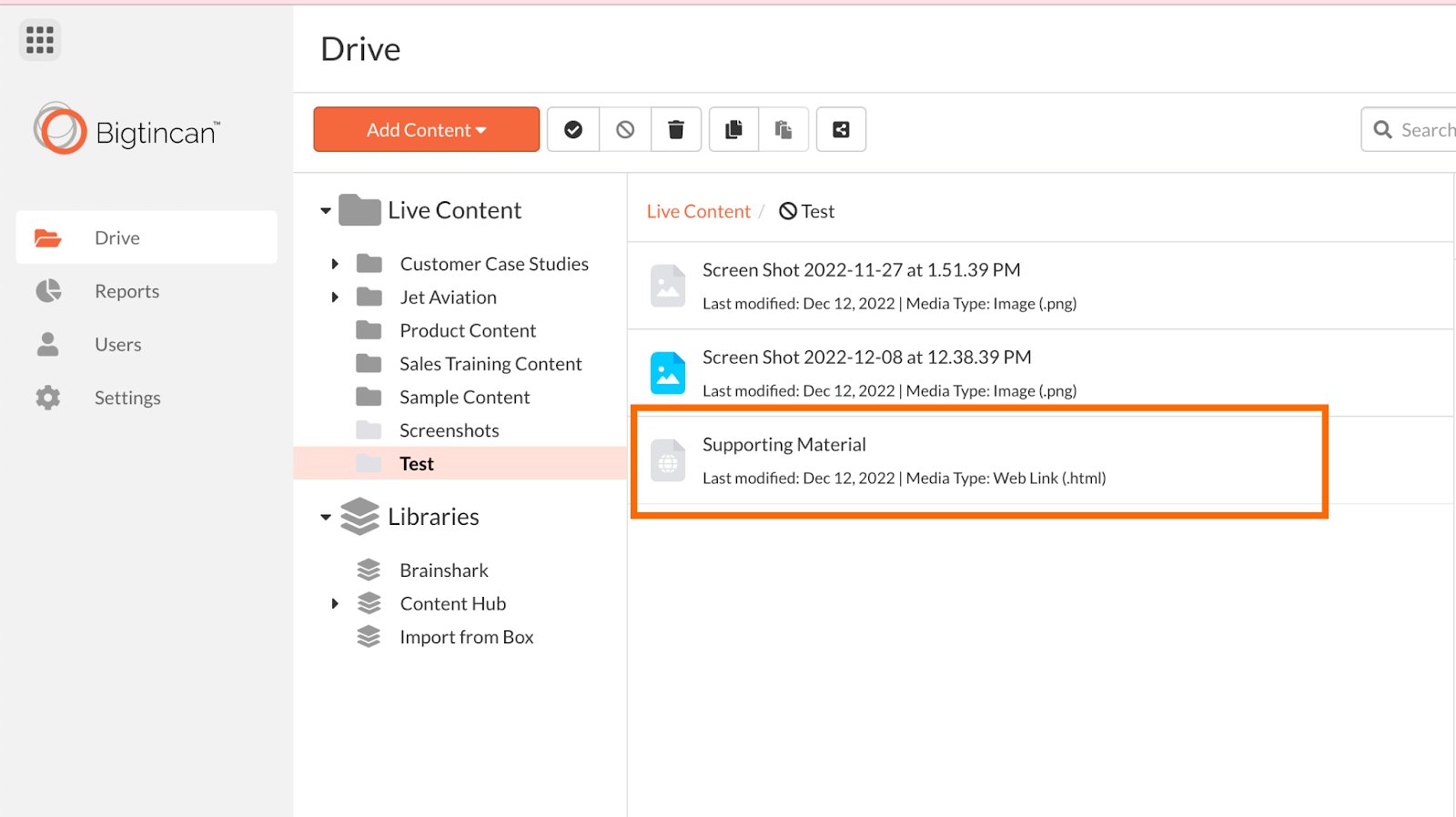Open the Add Content dropdown
The width and height of the screenshot is (1456, 817).
(x=427, y=129)
